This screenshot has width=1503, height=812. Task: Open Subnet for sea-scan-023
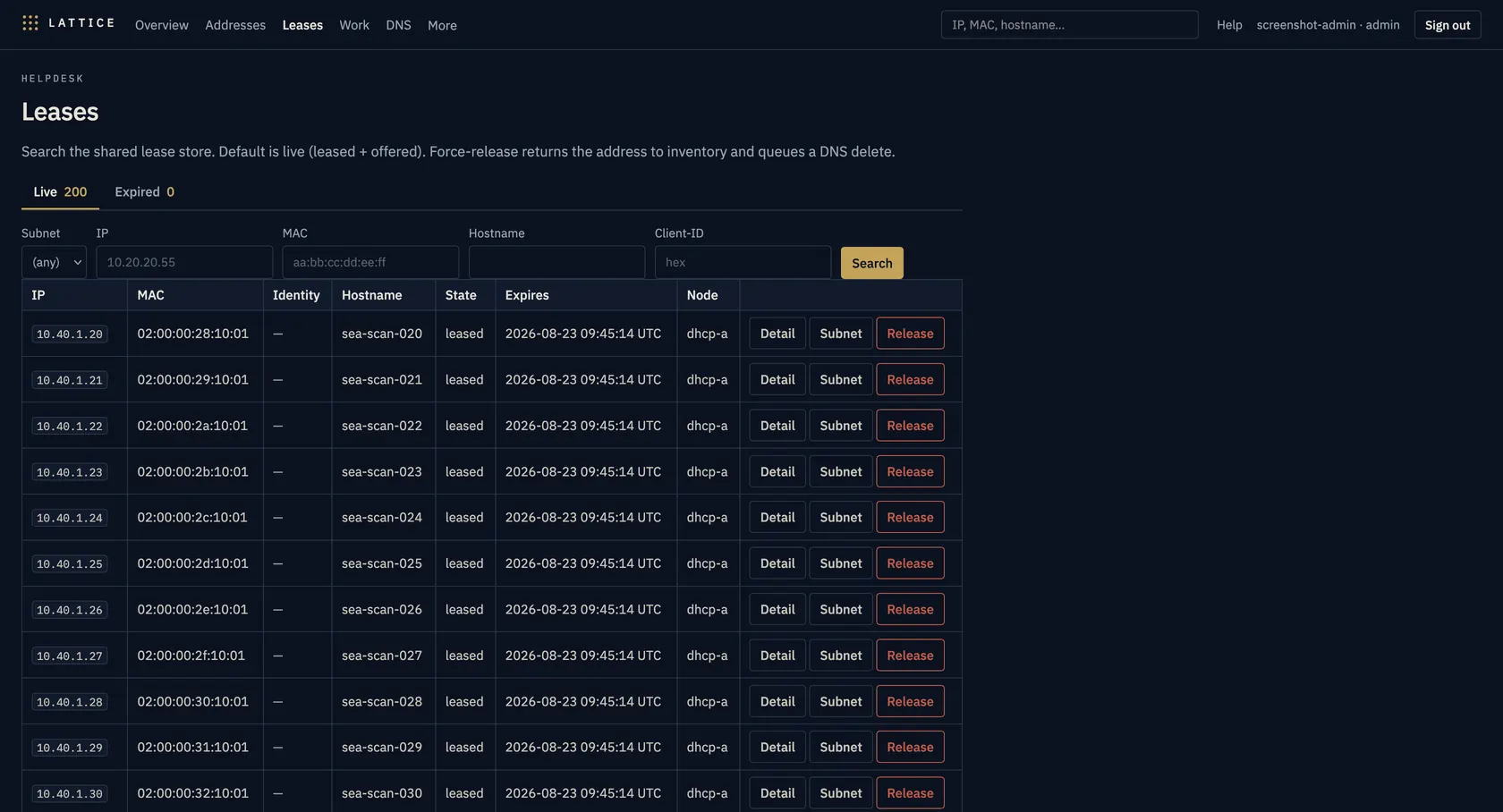[x=841, y=471]
